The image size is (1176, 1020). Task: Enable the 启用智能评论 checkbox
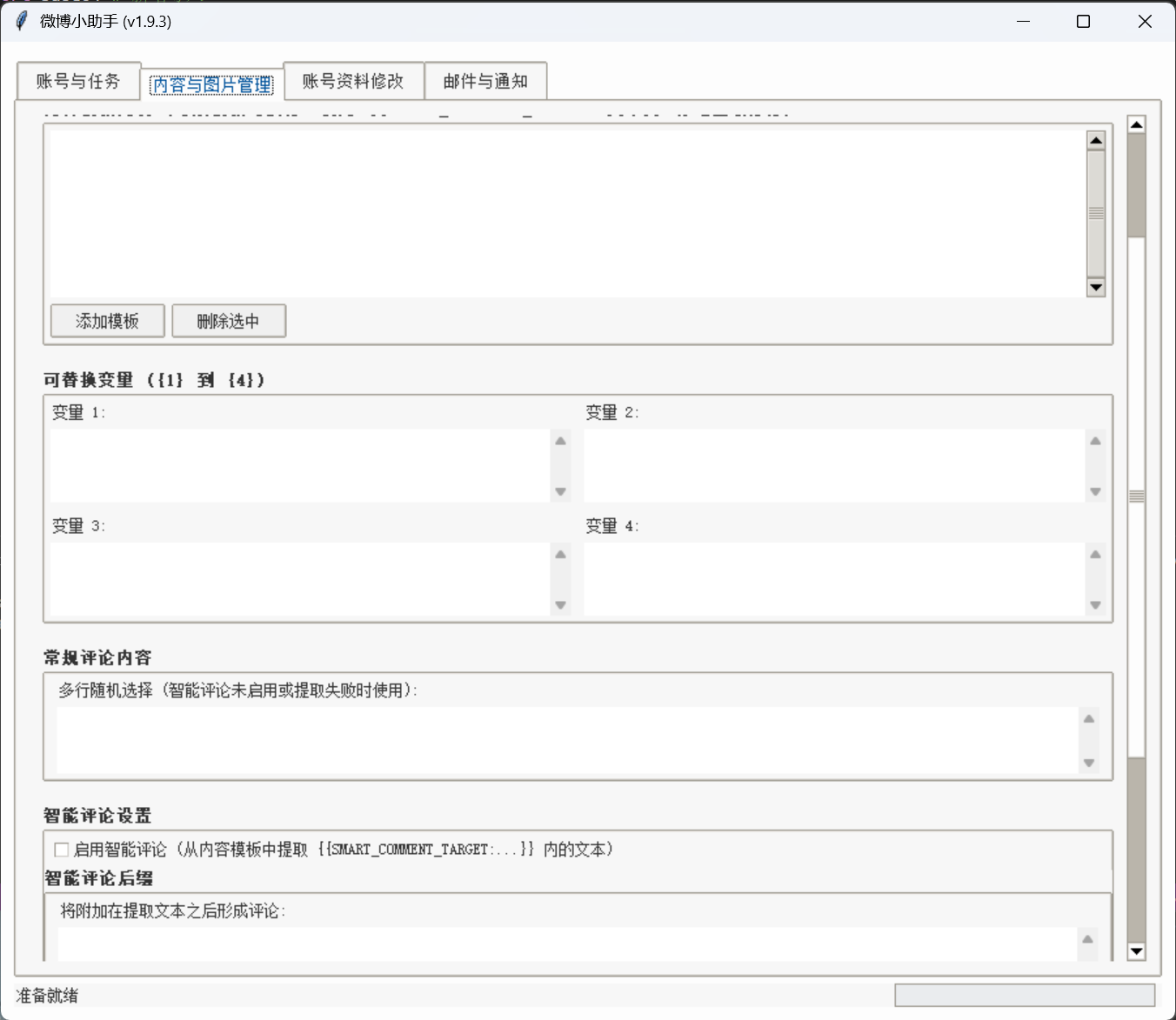tap(62, 850)
